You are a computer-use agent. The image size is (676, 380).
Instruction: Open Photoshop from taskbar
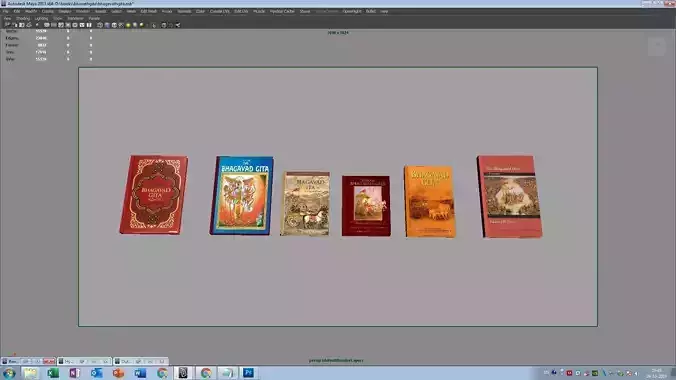[248, 373]
